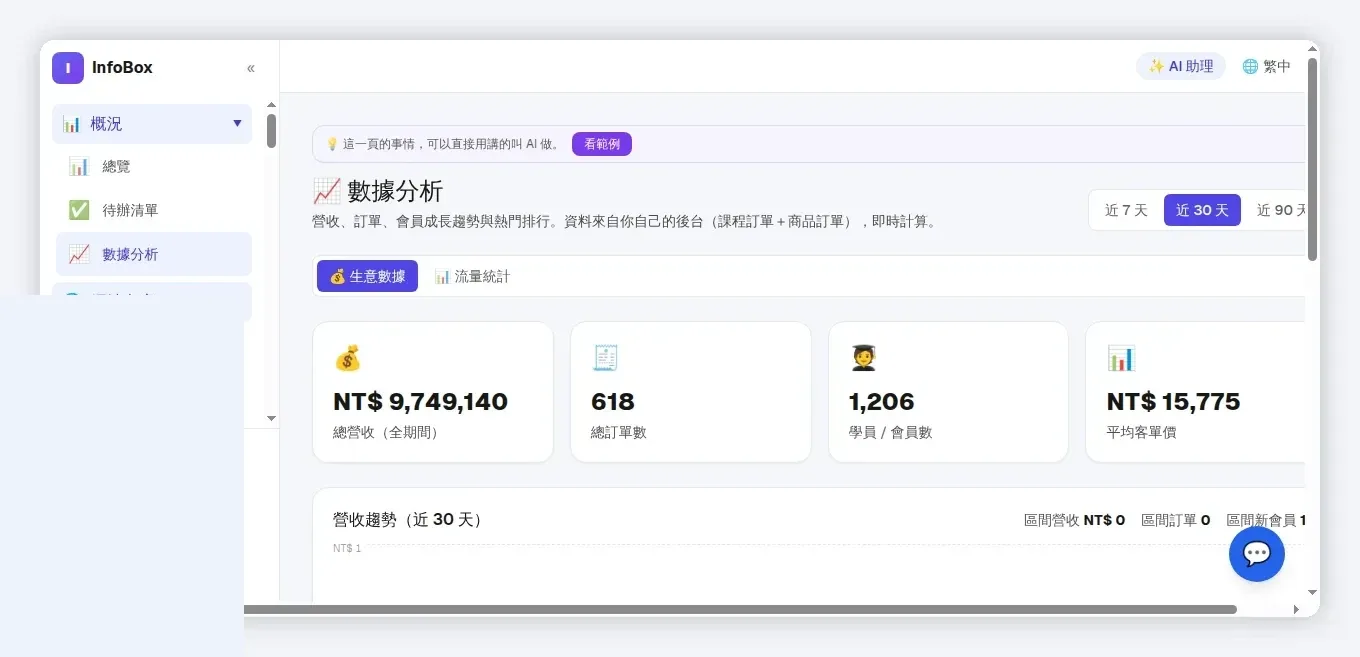The width and height of the screenshot is (1360, 657).
Task: Open 總覽 in the sidebar
Action: (152, 167)
